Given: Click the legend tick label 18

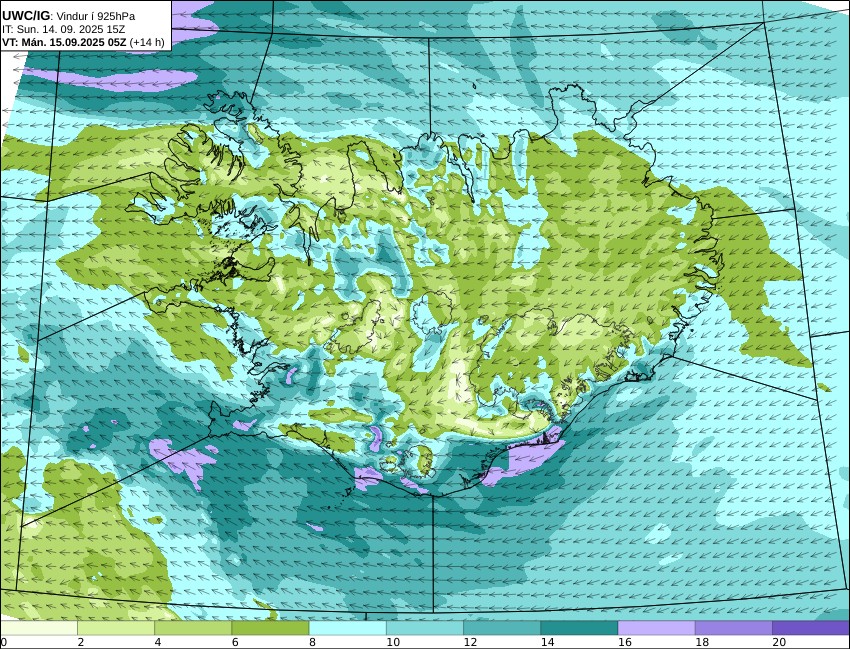Looking at the screenshot, I should [701, 642].
